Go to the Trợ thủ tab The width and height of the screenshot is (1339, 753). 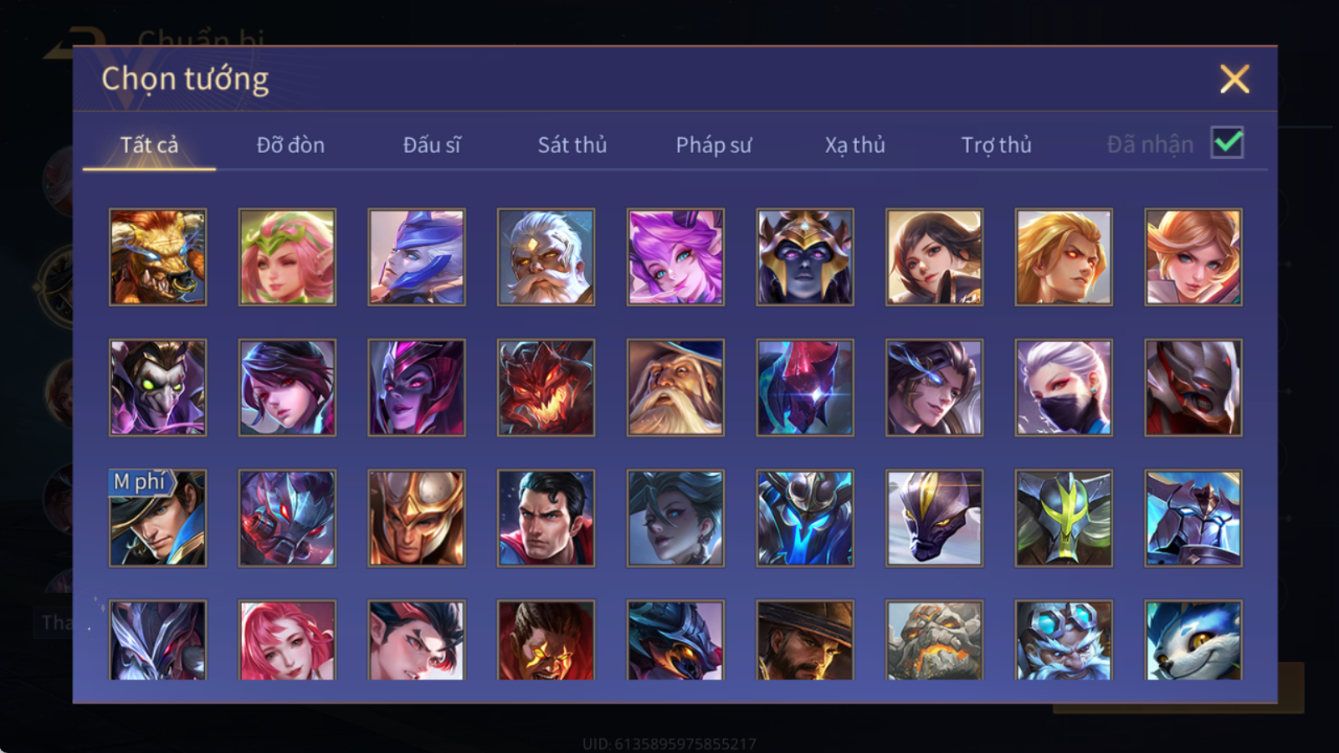point(996,145)
